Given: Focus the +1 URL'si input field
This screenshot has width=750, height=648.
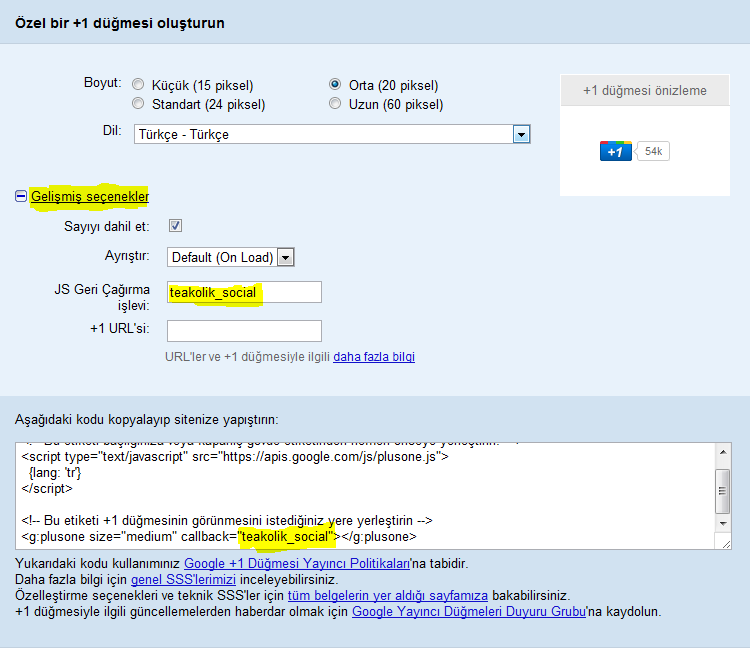Looking at the screenshot, I should pos(244,331).
